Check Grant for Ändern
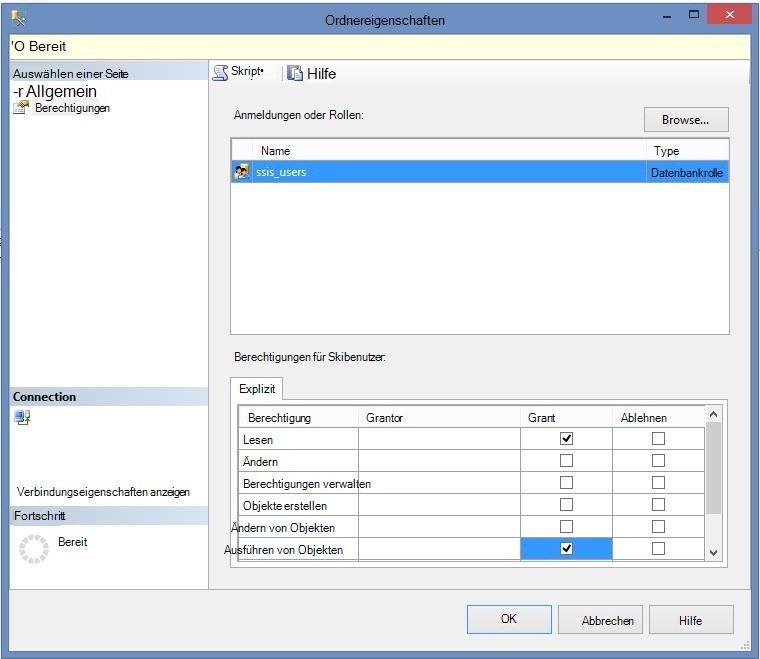The height and width of the screenshot is (659, 760). click(566, 460)
